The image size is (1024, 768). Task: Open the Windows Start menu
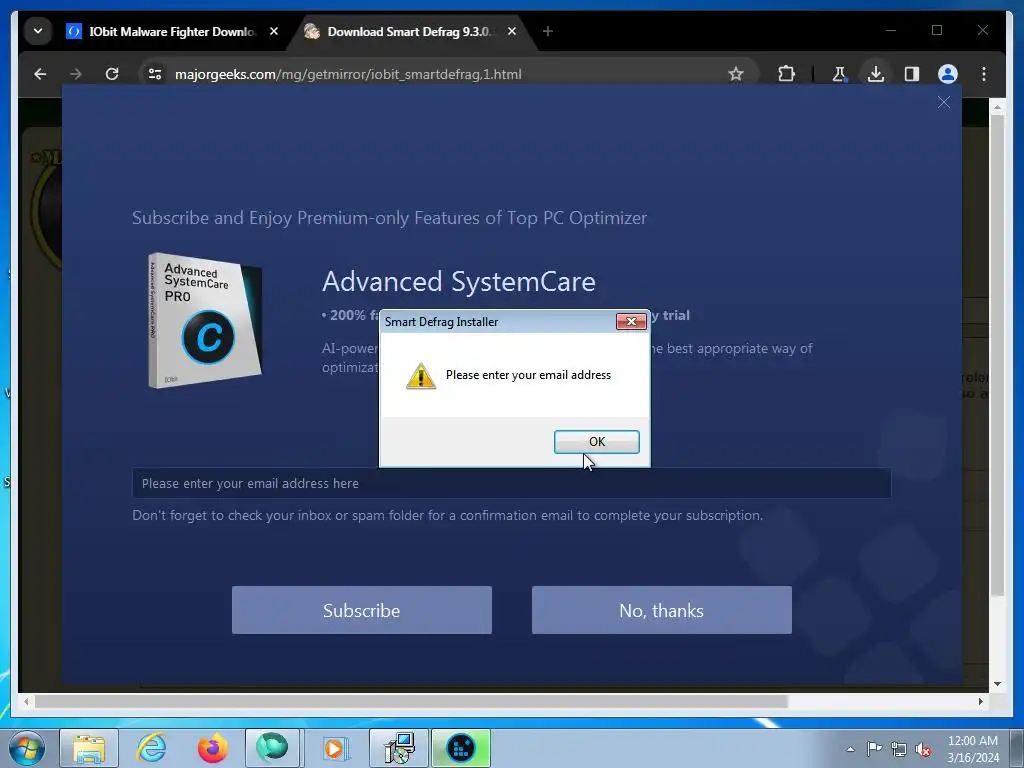[x=27, y=748]
